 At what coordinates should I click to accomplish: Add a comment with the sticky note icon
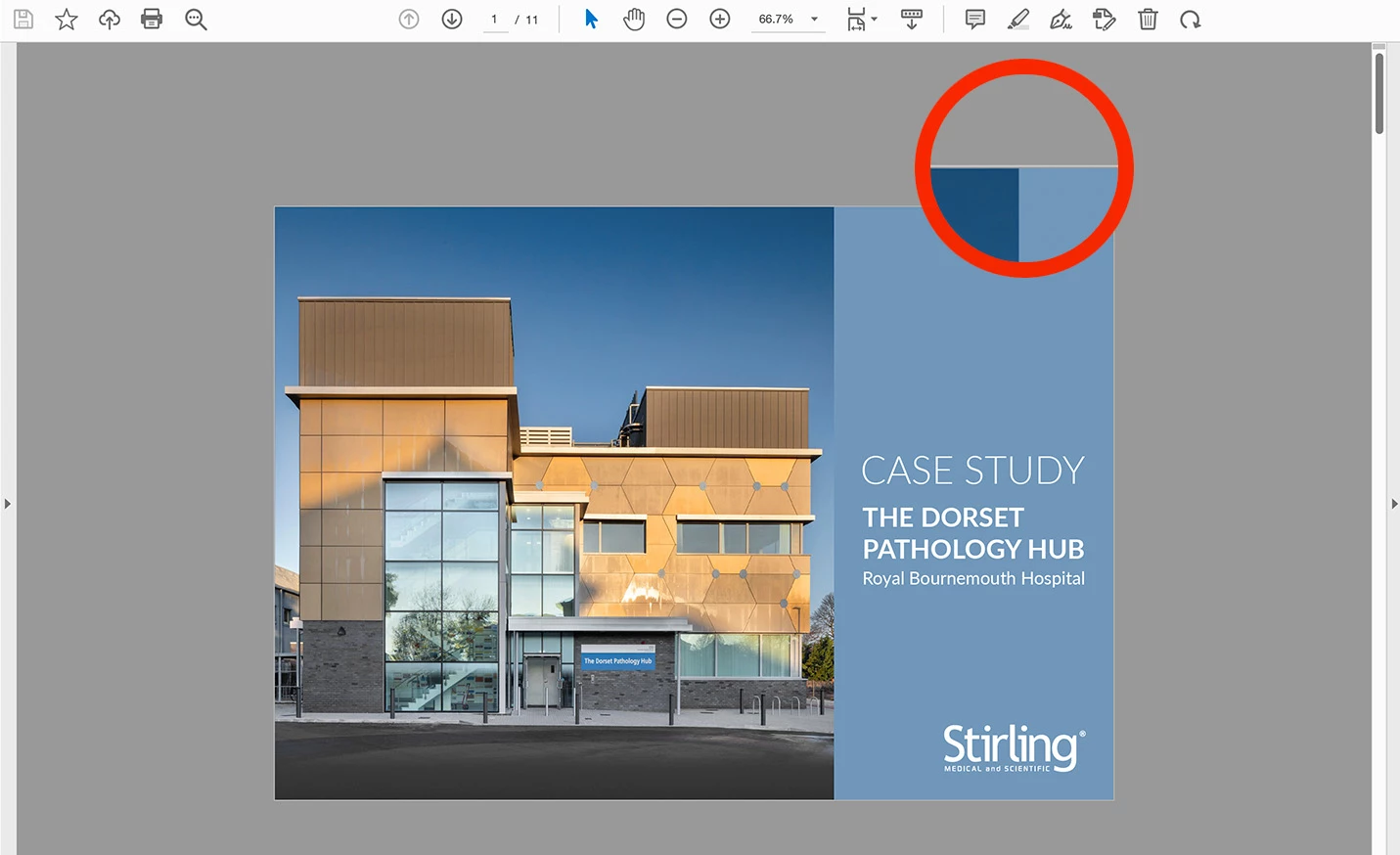coord(974,20)
